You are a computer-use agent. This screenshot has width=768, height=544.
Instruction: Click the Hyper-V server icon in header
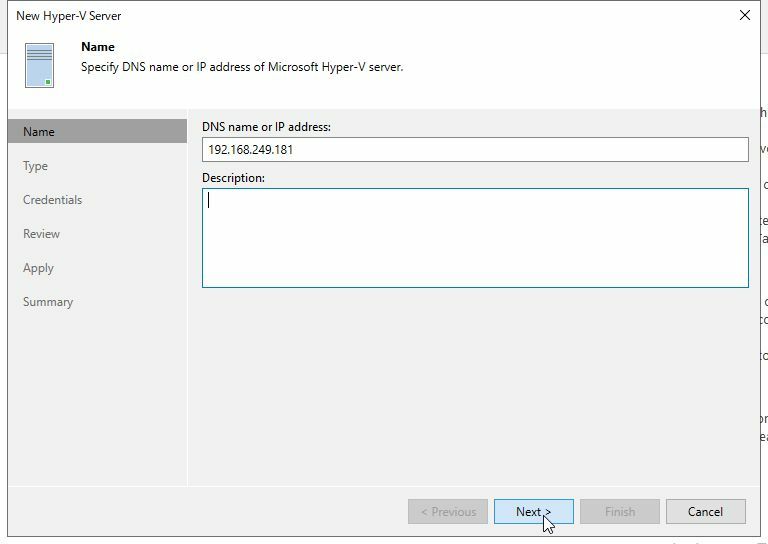[x=39, y=65]
